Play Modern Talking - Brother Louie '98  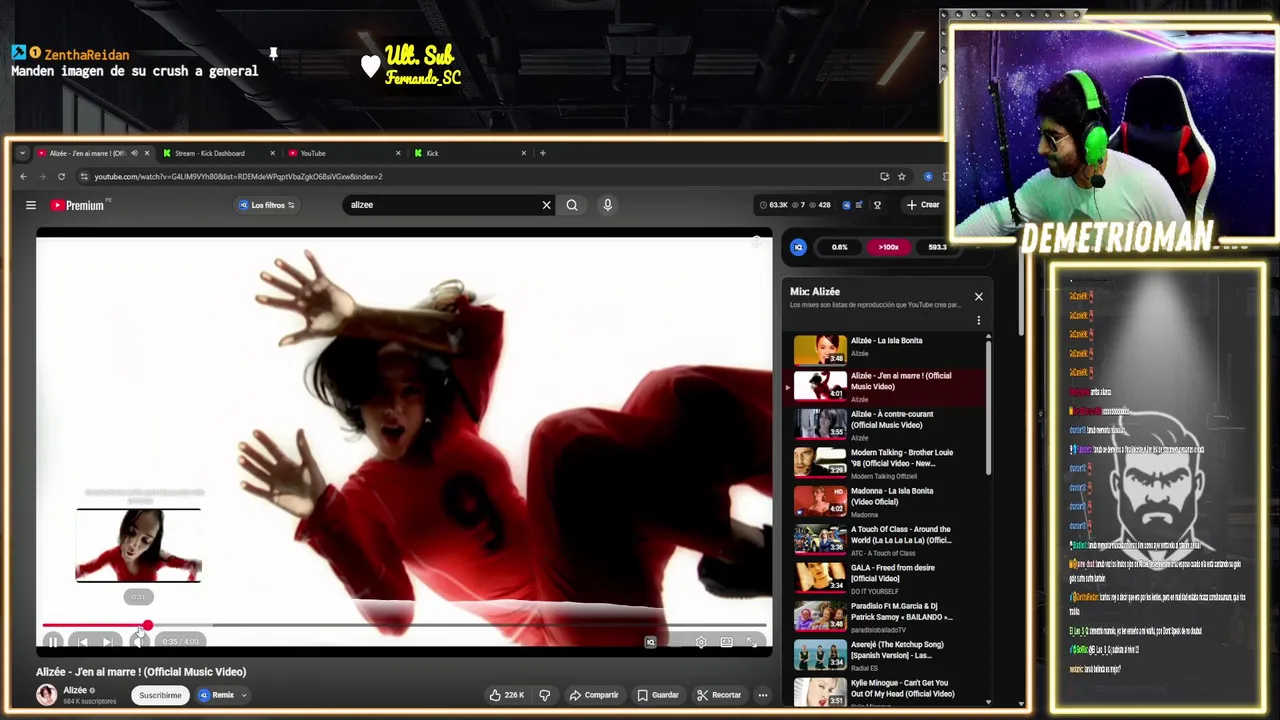(885, 463)
